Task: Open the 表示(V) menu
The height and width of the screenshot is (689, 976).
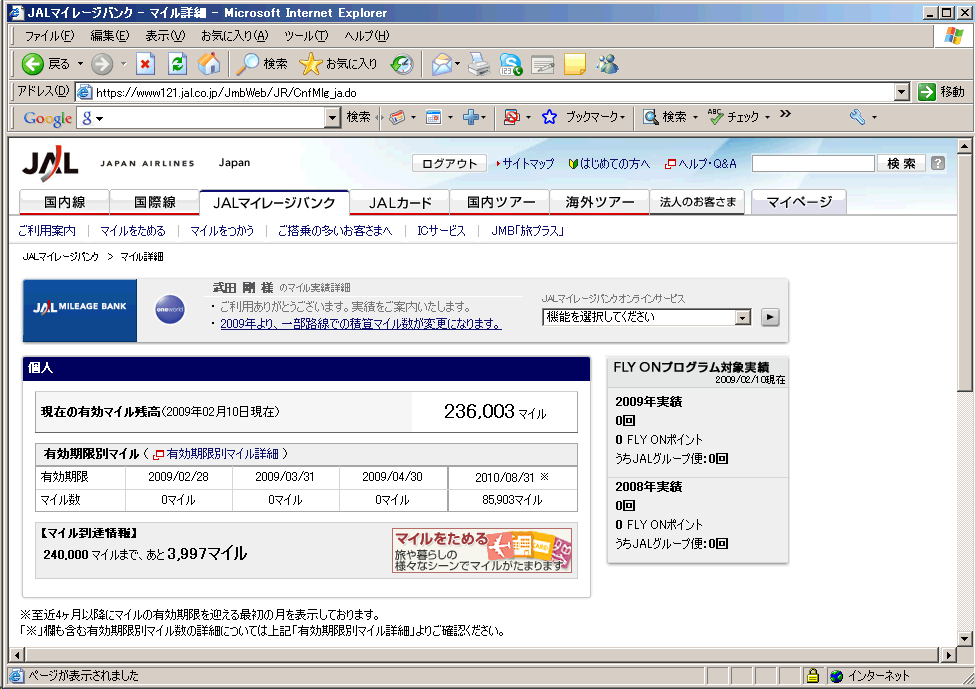Action: pos(165,36)
